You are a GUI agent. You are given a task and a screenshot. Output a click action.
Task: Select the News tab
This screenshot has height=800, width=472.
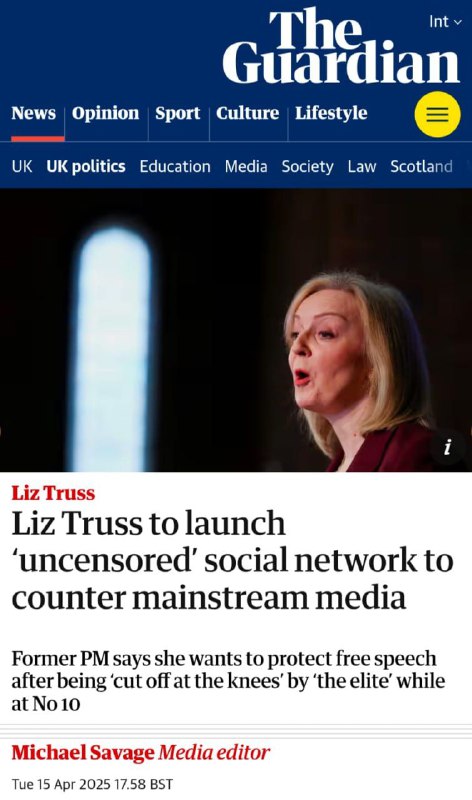[x=34, y=113]
